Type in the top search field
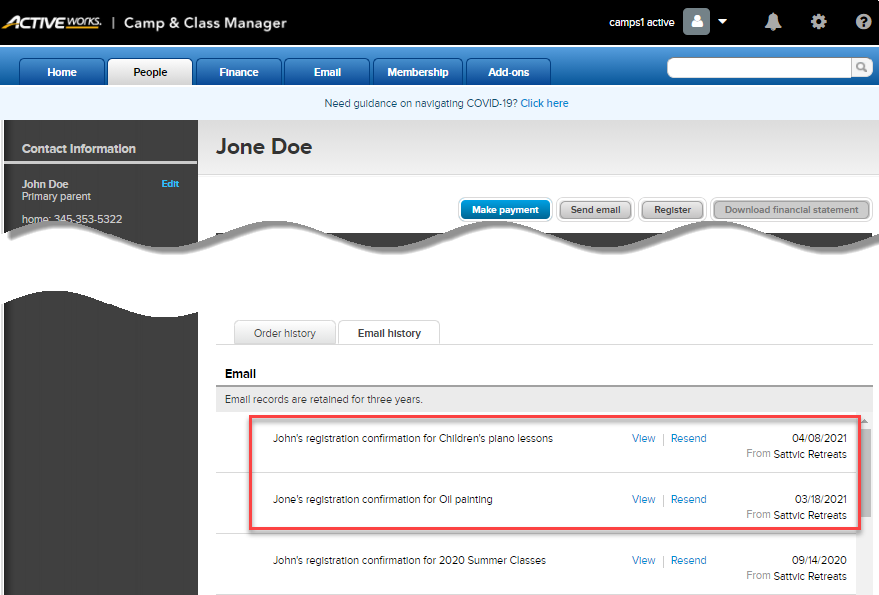 tap(759, 67)
